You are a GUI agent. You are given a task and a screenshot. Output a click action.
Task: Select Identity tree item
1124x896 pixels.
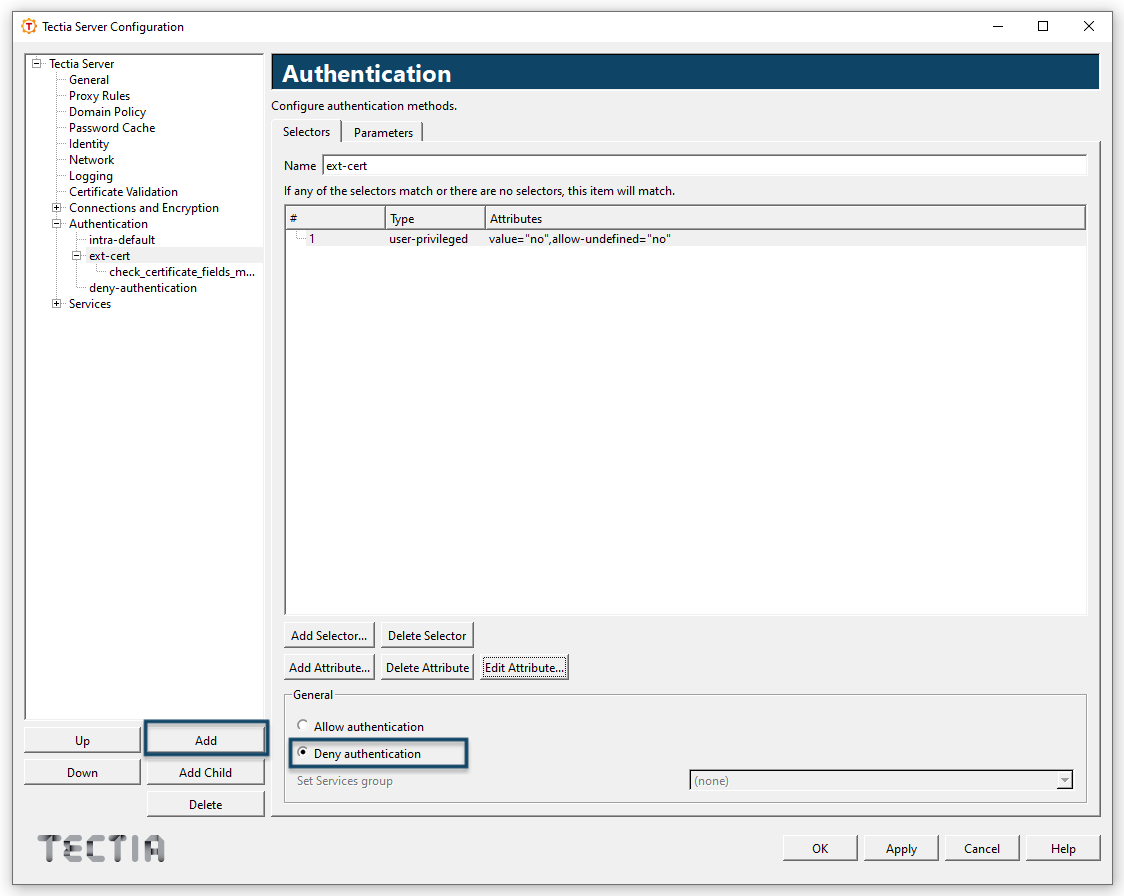[x=89, y=143]
